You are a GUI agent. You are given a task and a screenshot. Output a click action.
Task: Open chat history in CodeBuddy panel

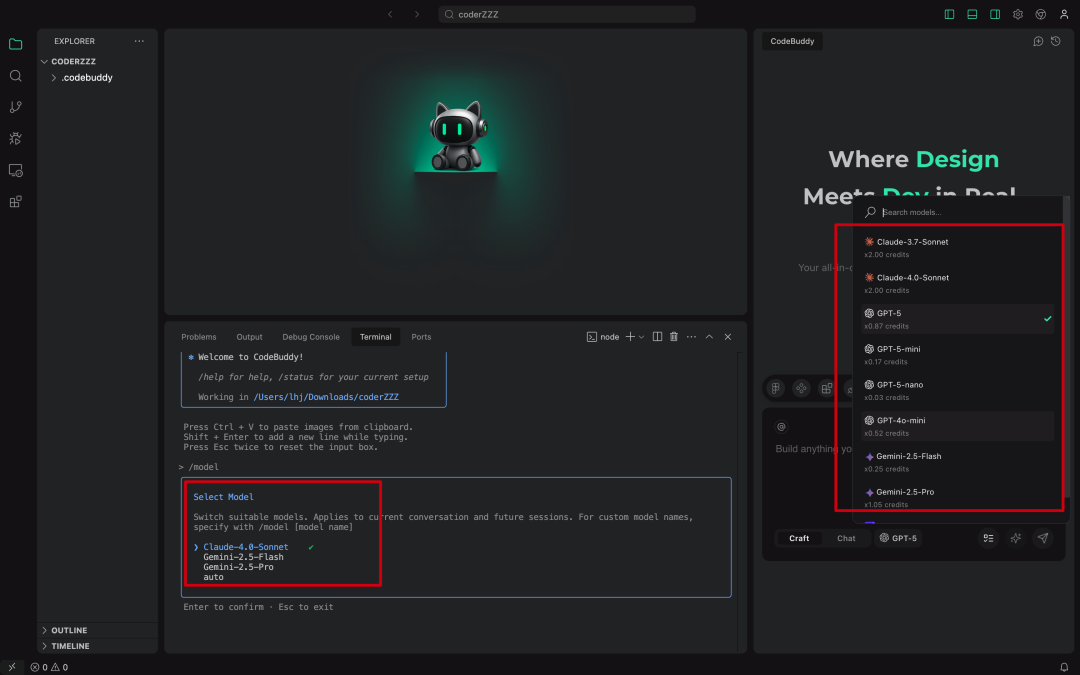click(1055, 41)
